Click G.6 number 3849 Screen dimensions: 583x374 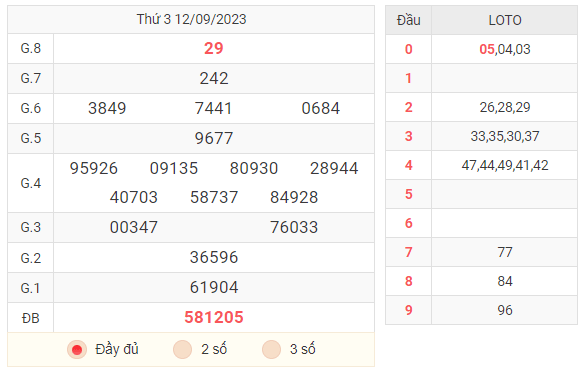point(107,109)
